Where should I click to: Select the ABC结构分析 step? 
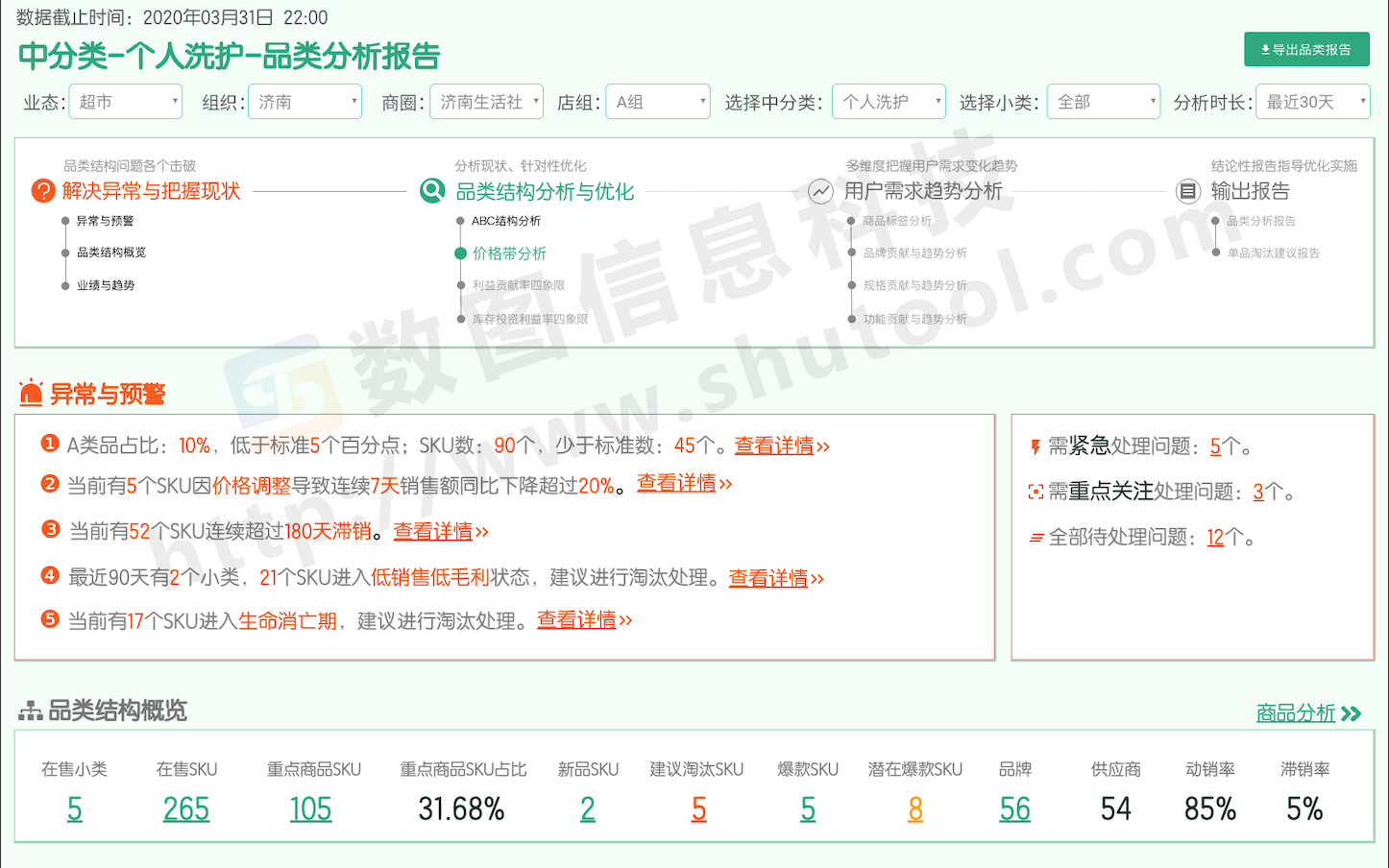(505, 221)
